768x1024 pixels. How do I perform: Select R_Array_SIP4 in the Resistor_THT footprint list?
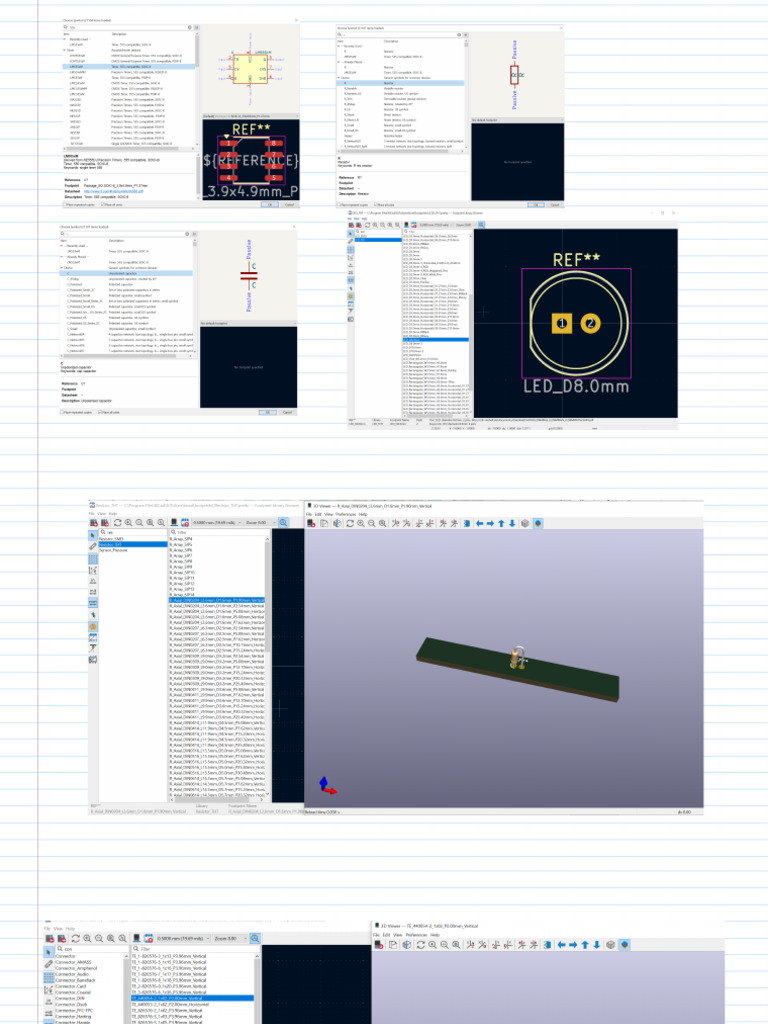[181, 539]
